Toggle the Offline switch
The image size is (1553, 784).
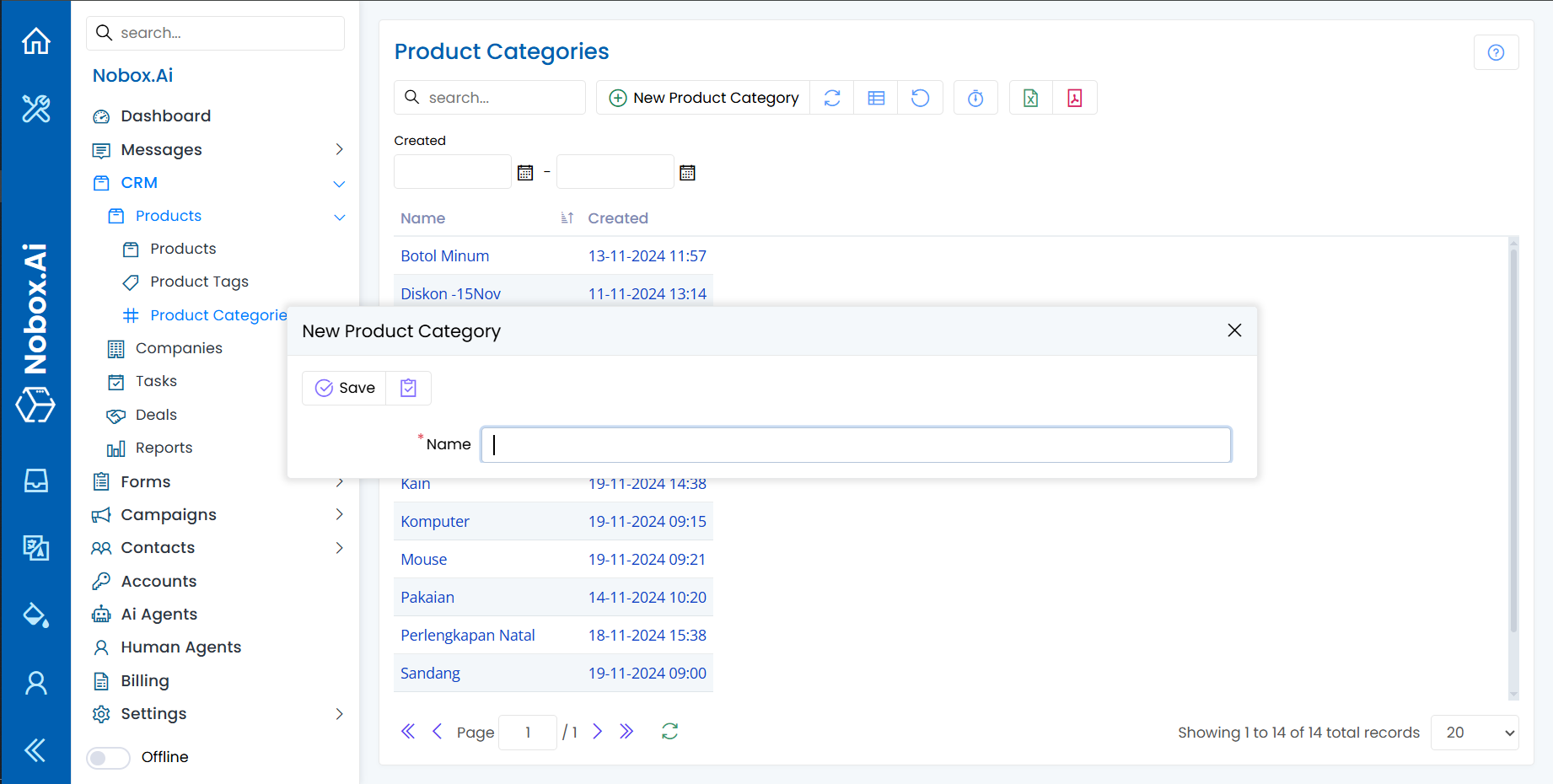click(109, 757)
